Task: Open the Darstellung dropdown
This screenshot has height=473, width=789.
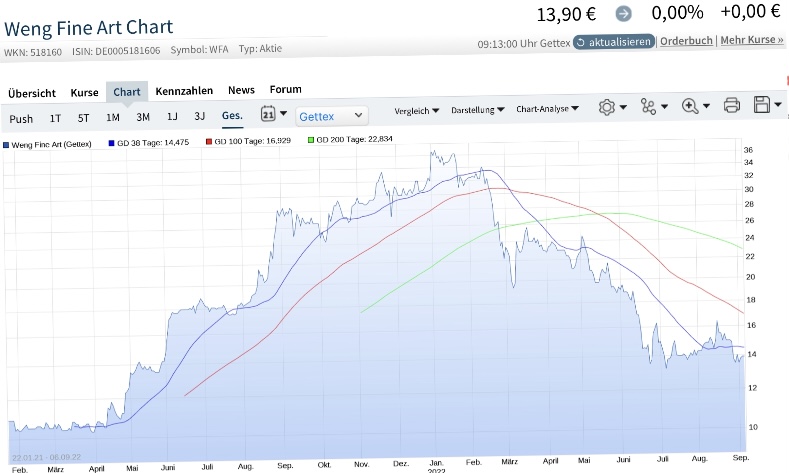Action: pos(478,110)
